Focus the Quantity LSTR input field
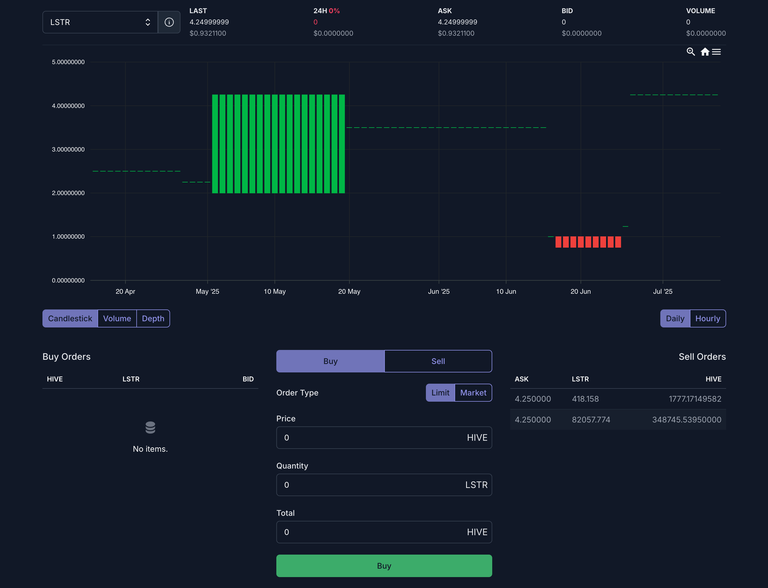This screenshot has width=768, height=588. coord(384,485)
